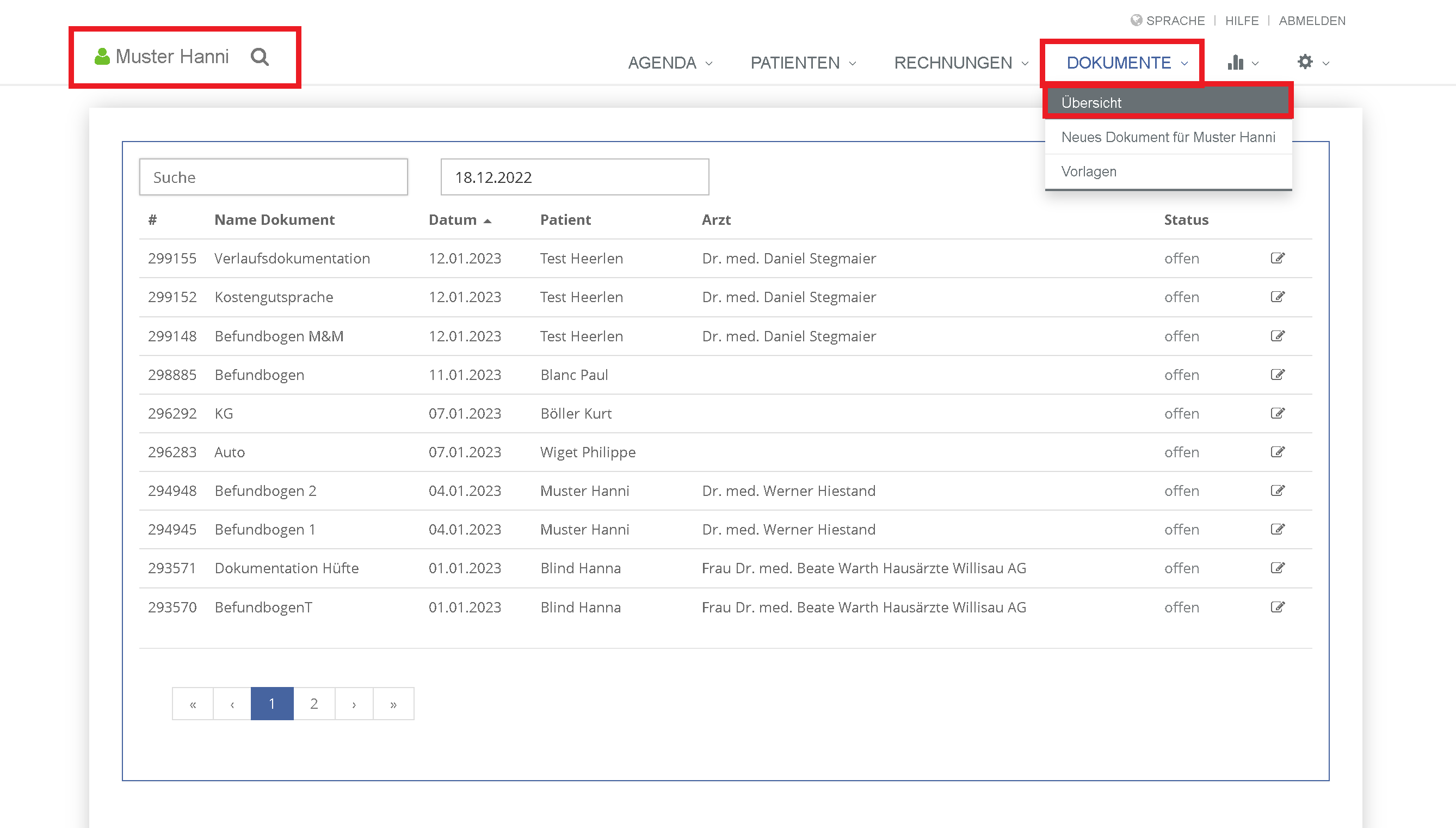1456x828 pixels.
Task: Click Dokumentation Hüfte document name
Action: pyautogui.click(x=286, y=568)
